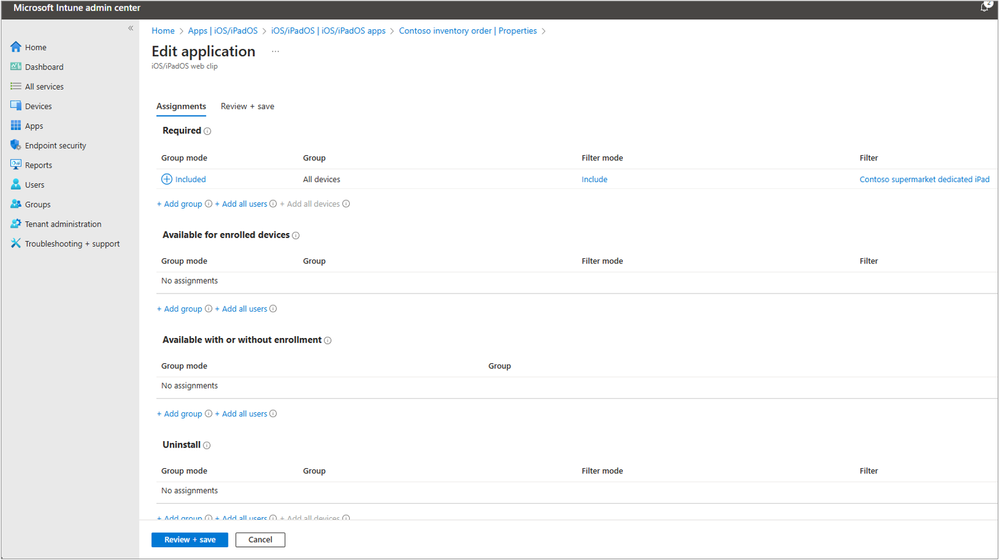Click the iOS/iPadOS apps breadcrumb

(328, 31)
